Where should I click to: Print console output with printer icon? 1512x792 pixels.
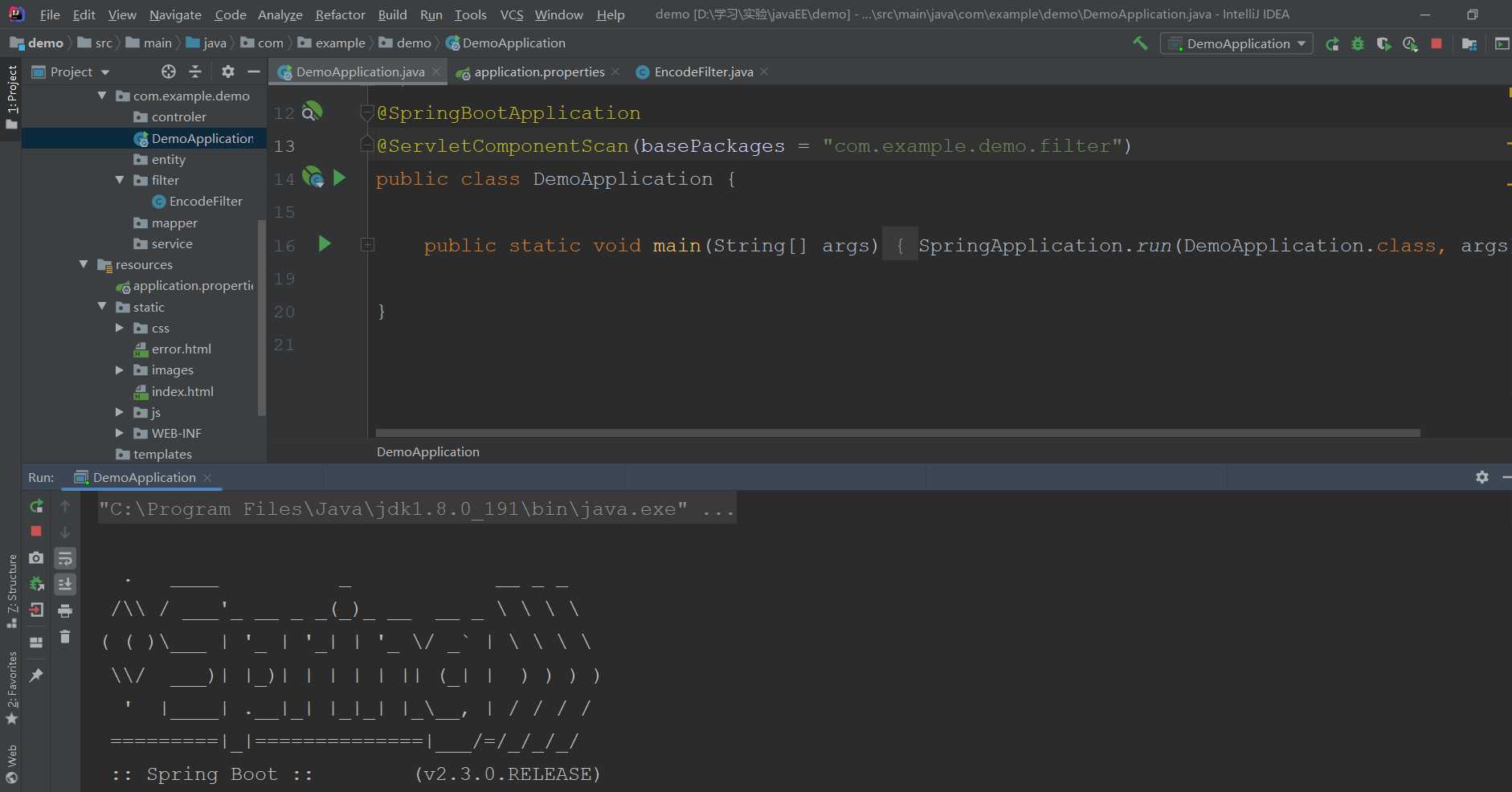[65, 610]
